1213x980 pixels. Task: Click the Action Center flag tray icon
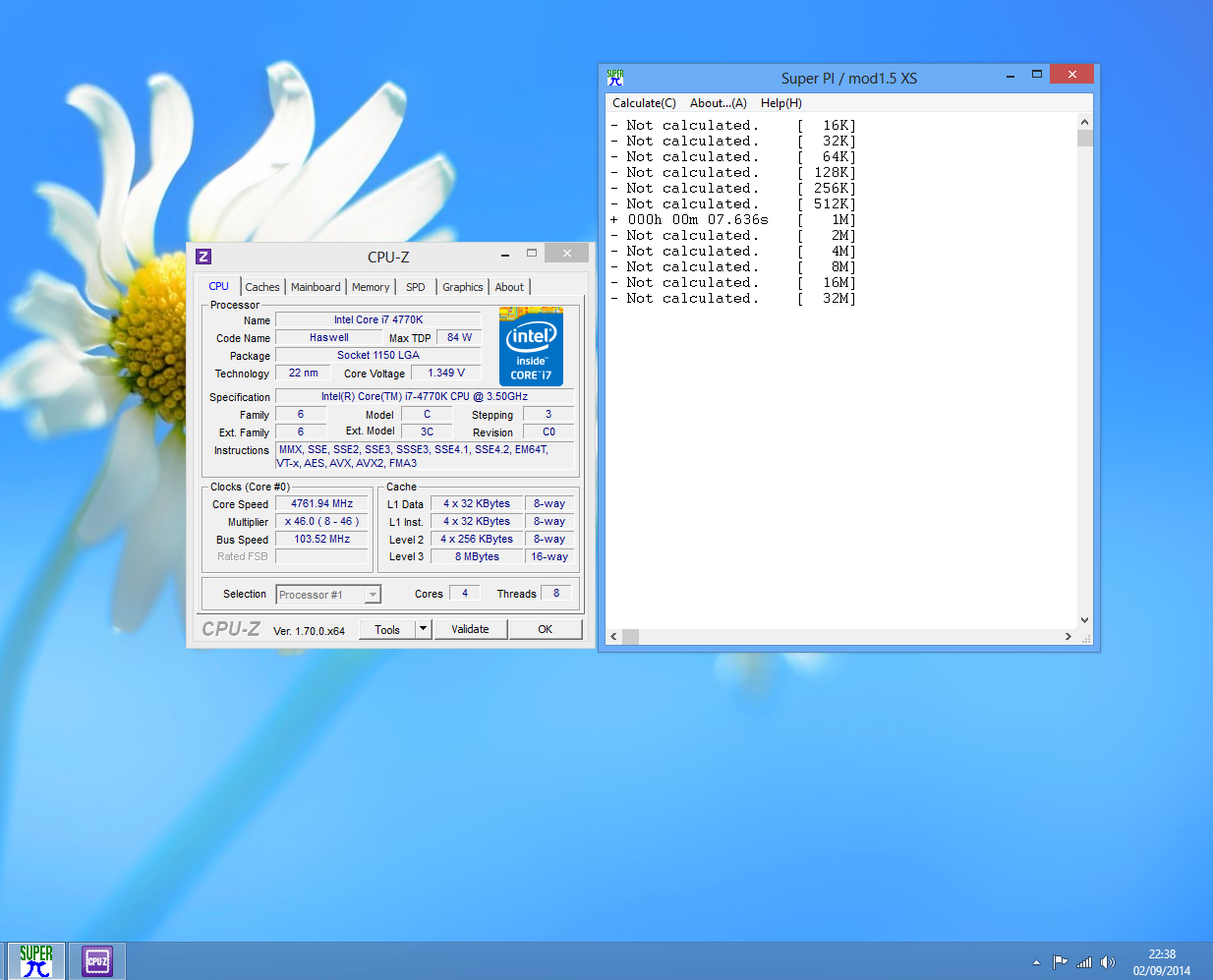tap(1060, 962)
